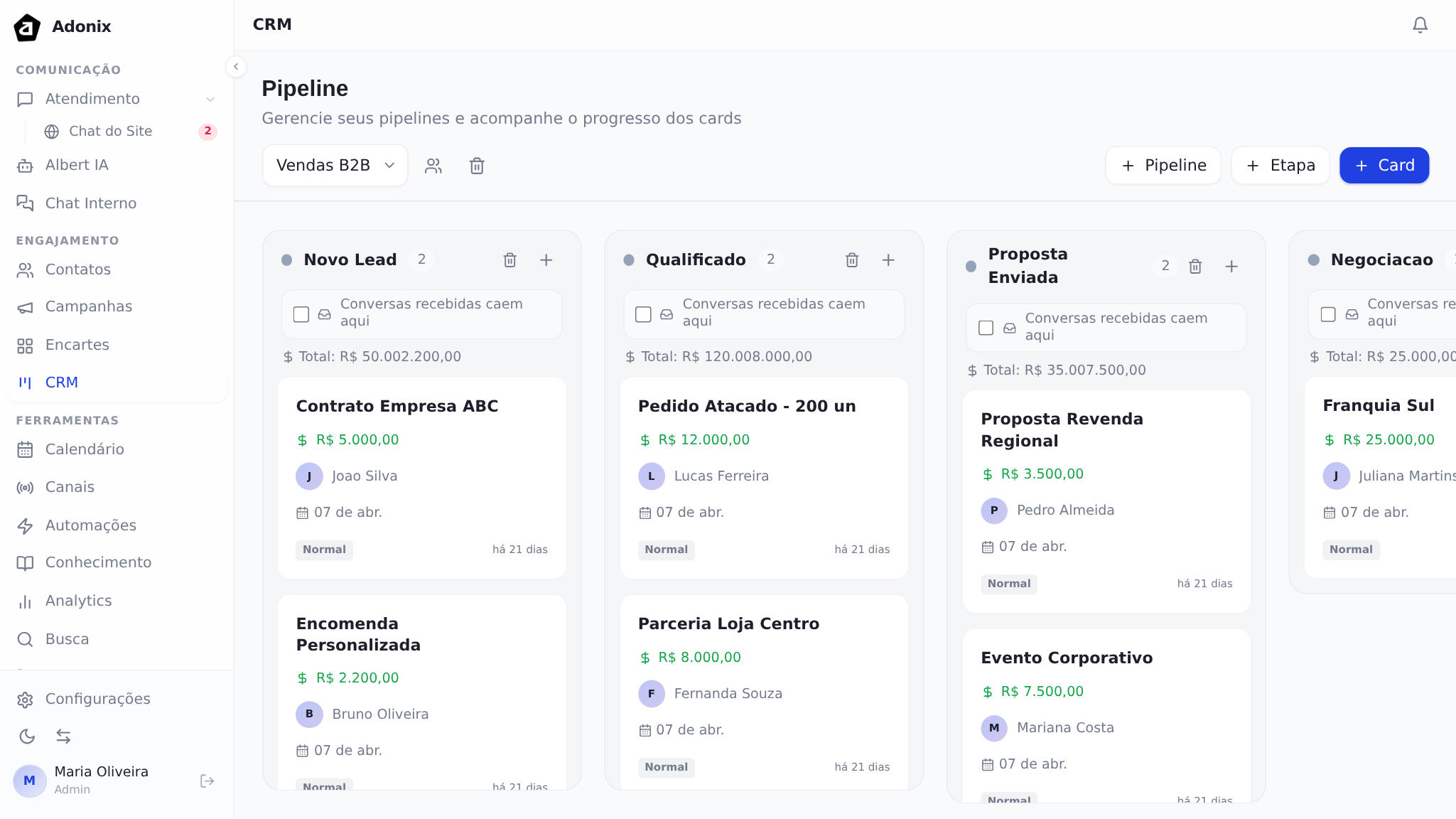Open Automações tool
Image resolution: width=1456 pixels, height=819 pixels.
117,526
